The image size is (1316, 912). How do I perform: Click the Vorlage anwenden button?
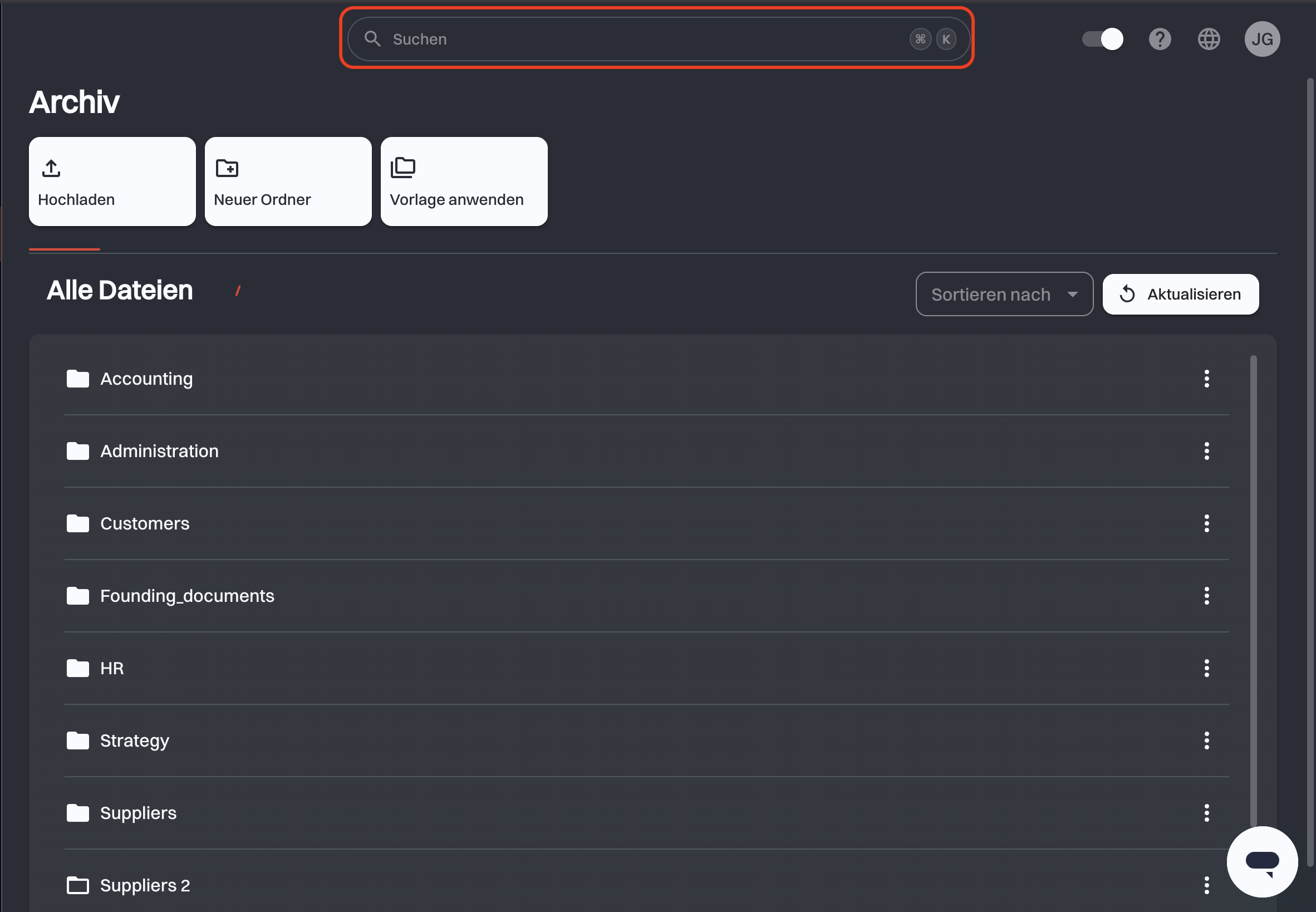click(464, 182)
